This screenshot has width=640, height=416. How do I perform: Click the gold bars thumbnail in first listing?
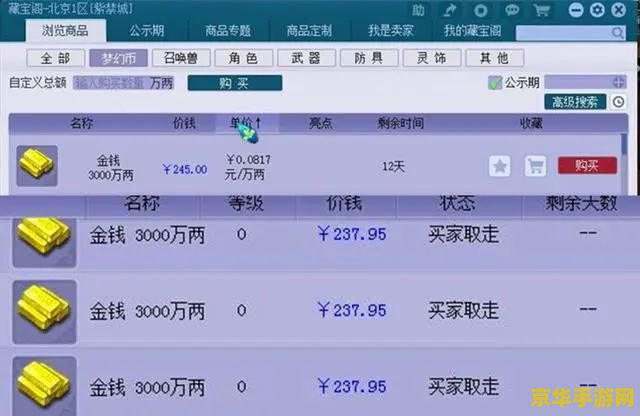(37, 166)
